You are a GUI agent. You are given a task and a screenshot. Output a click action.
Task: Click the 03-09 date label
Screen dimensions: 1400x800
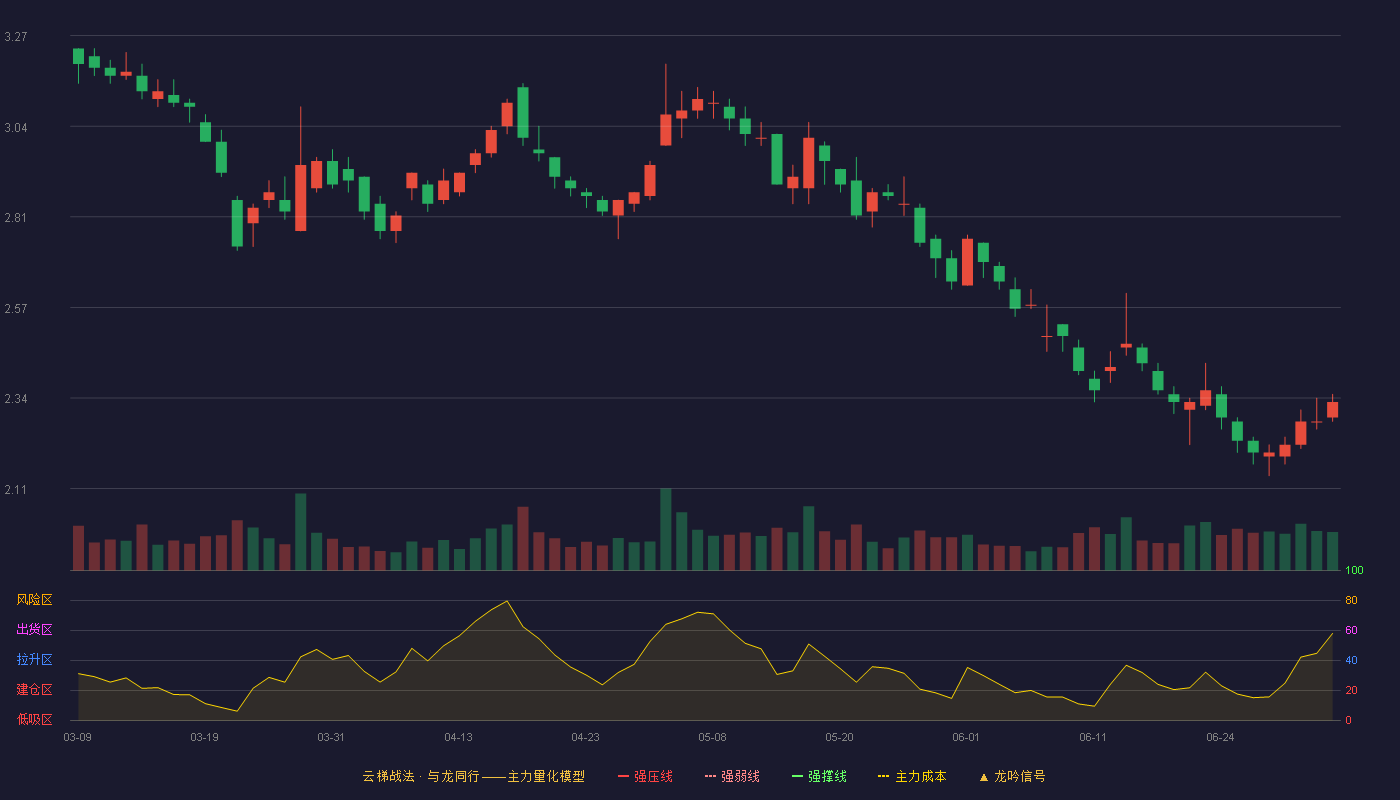(78, 737)
